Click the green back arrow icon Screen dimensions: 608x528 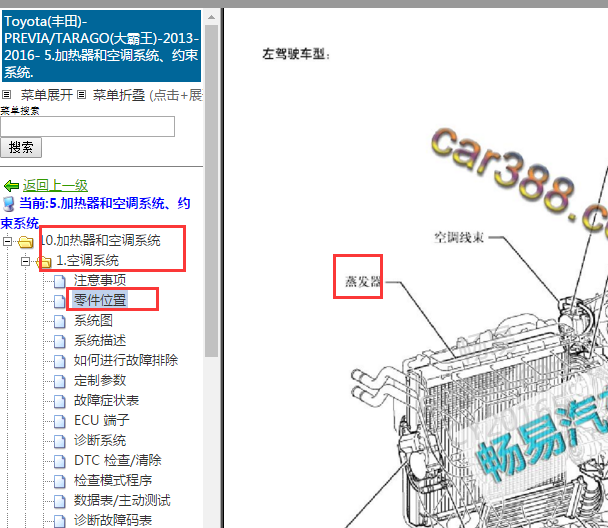[11, 186]
